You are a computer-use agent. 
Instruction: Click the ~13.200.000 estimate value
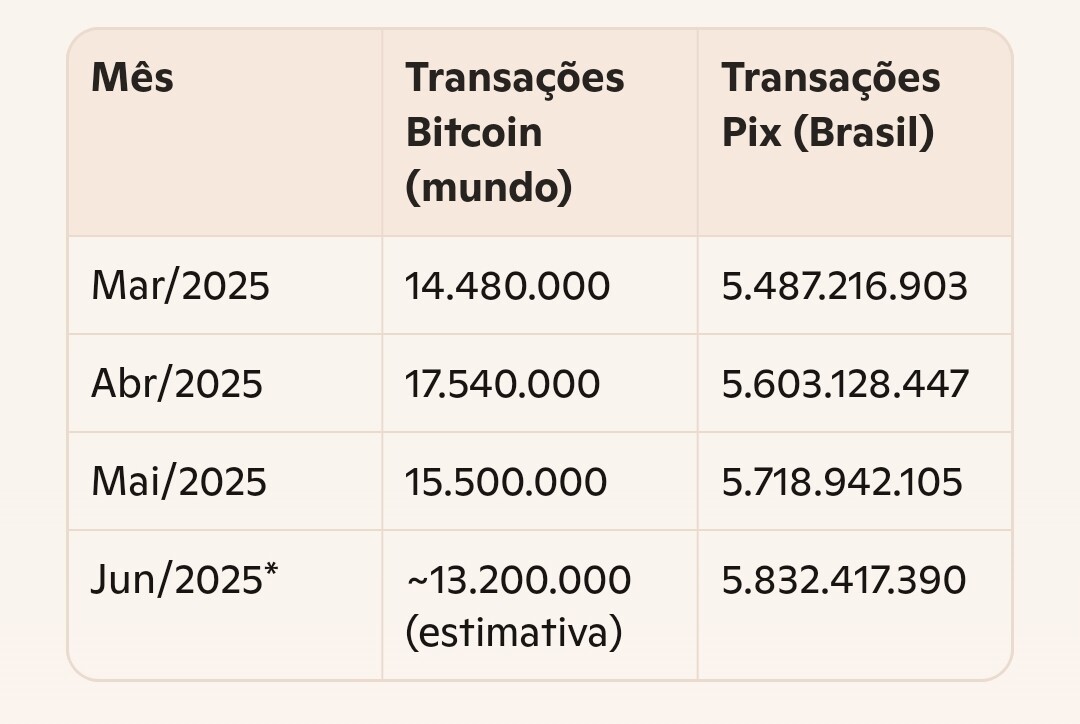click(519, 579)
